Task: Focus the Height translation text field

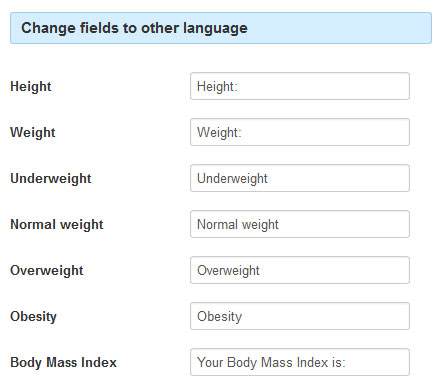Action: tap(300, 86)
